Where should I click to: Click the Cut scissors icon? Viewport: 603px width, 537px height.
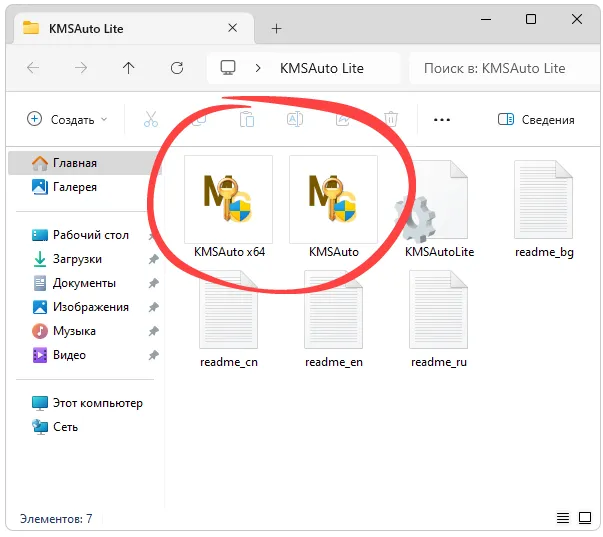[151, 120]
